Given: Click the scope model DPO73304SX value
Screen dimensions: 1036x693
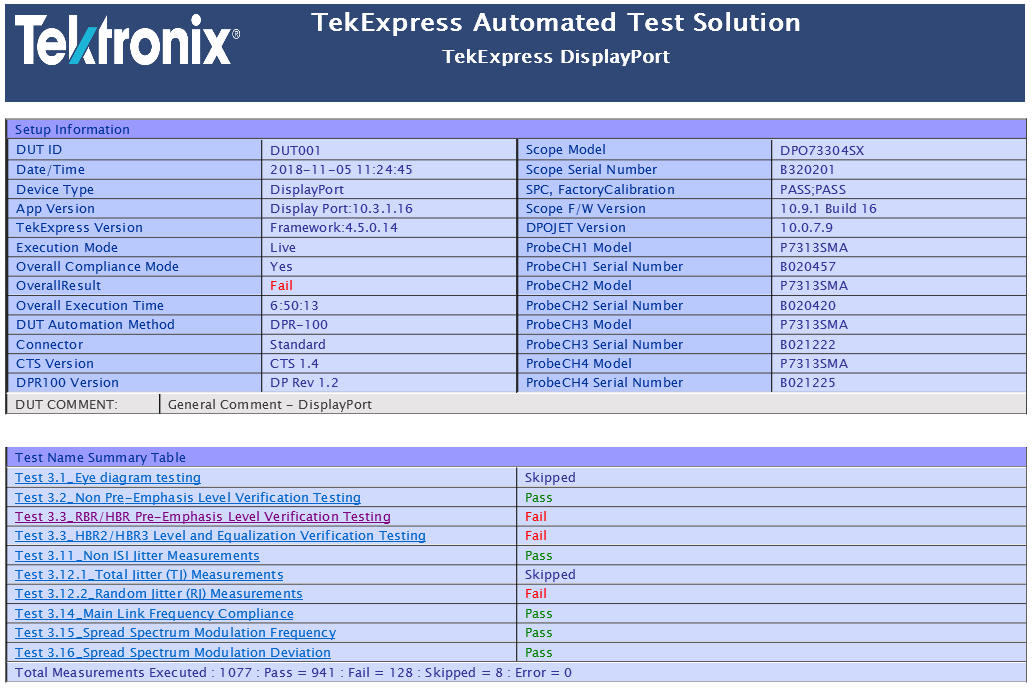Looking at the screenshot, I should 822,150.
